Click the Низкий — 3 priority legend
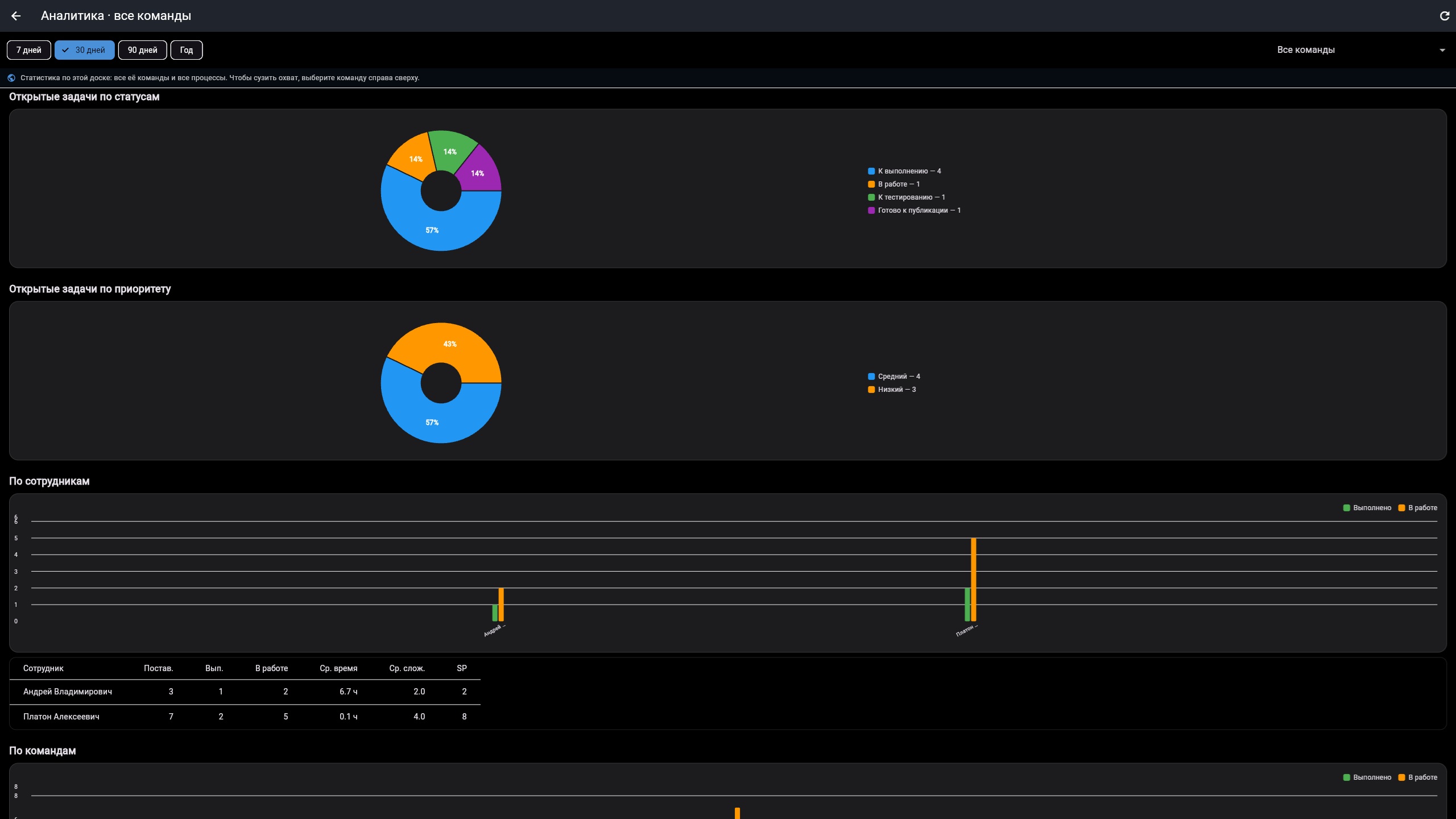 point(892,390)
